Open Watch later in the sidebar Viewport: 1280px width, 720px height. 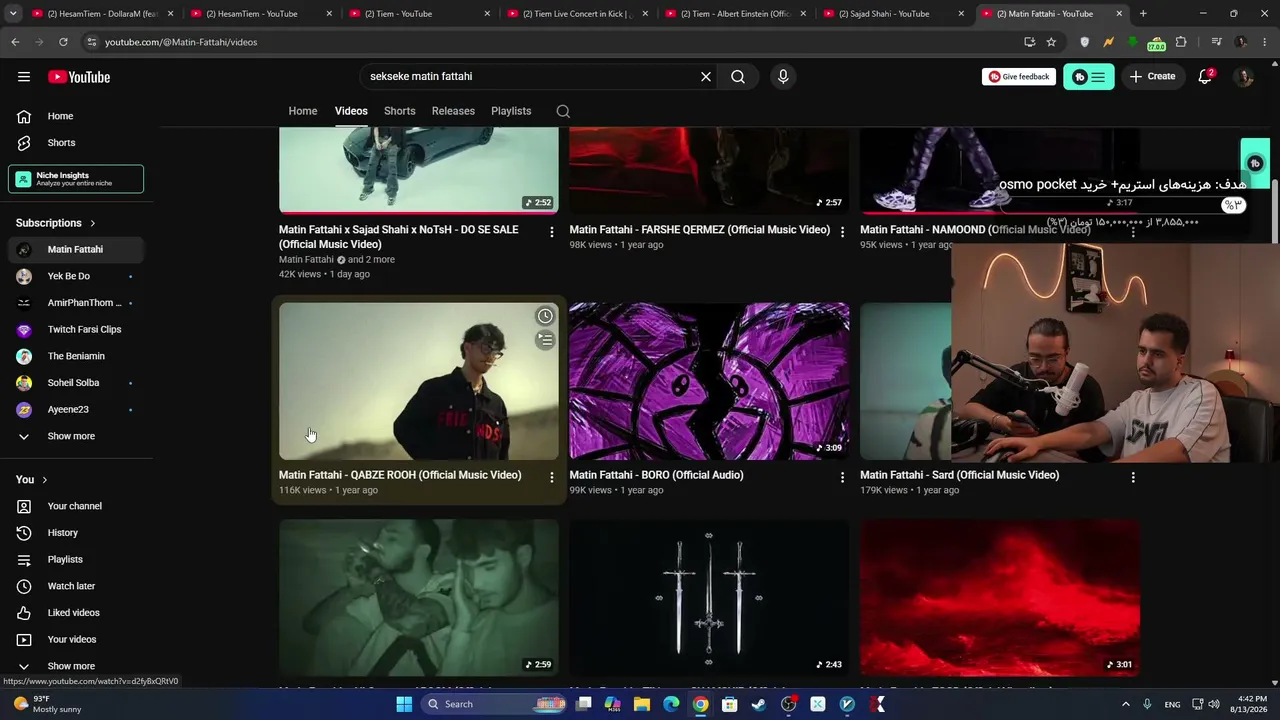[76, 586]
